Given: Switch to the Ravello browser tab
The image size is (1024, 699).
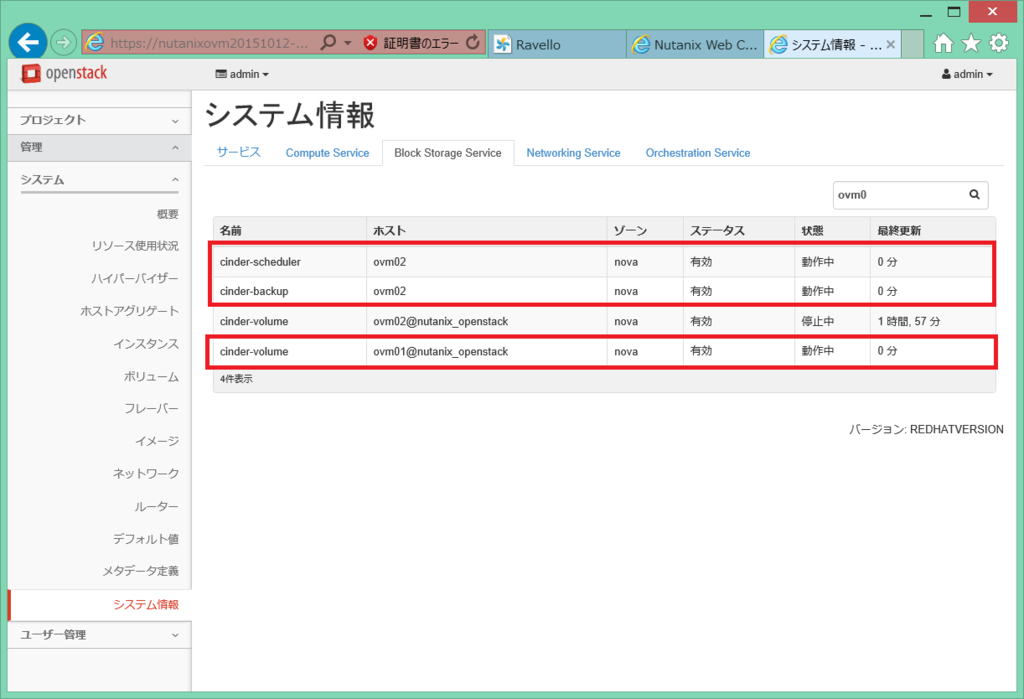Looking at the screenshot, I should 557,44.
